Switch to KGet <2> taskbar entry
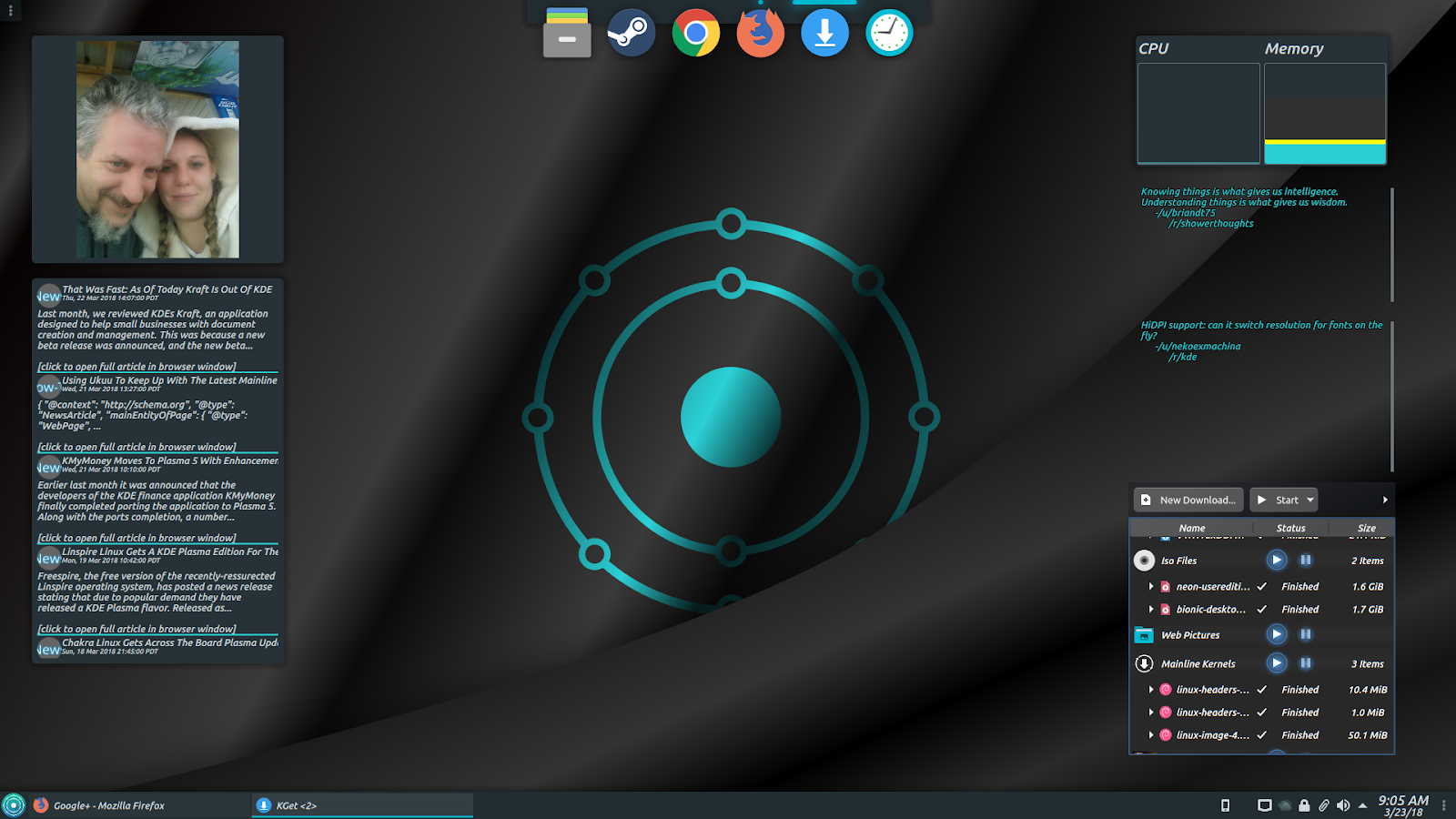 362,805
